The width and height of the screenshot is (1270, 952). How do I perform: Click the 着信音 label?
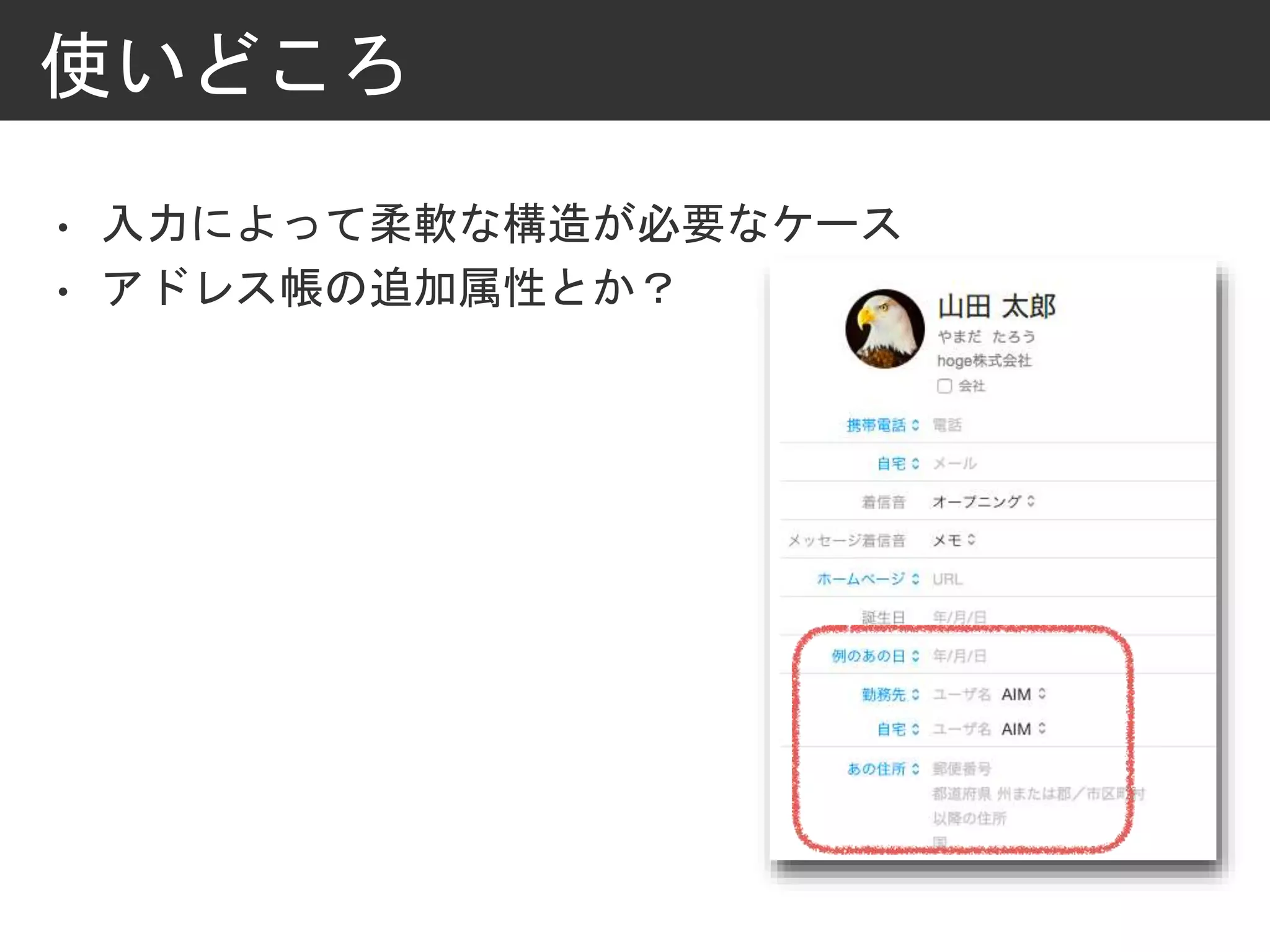pyautogui.click(x=883, y=502)
